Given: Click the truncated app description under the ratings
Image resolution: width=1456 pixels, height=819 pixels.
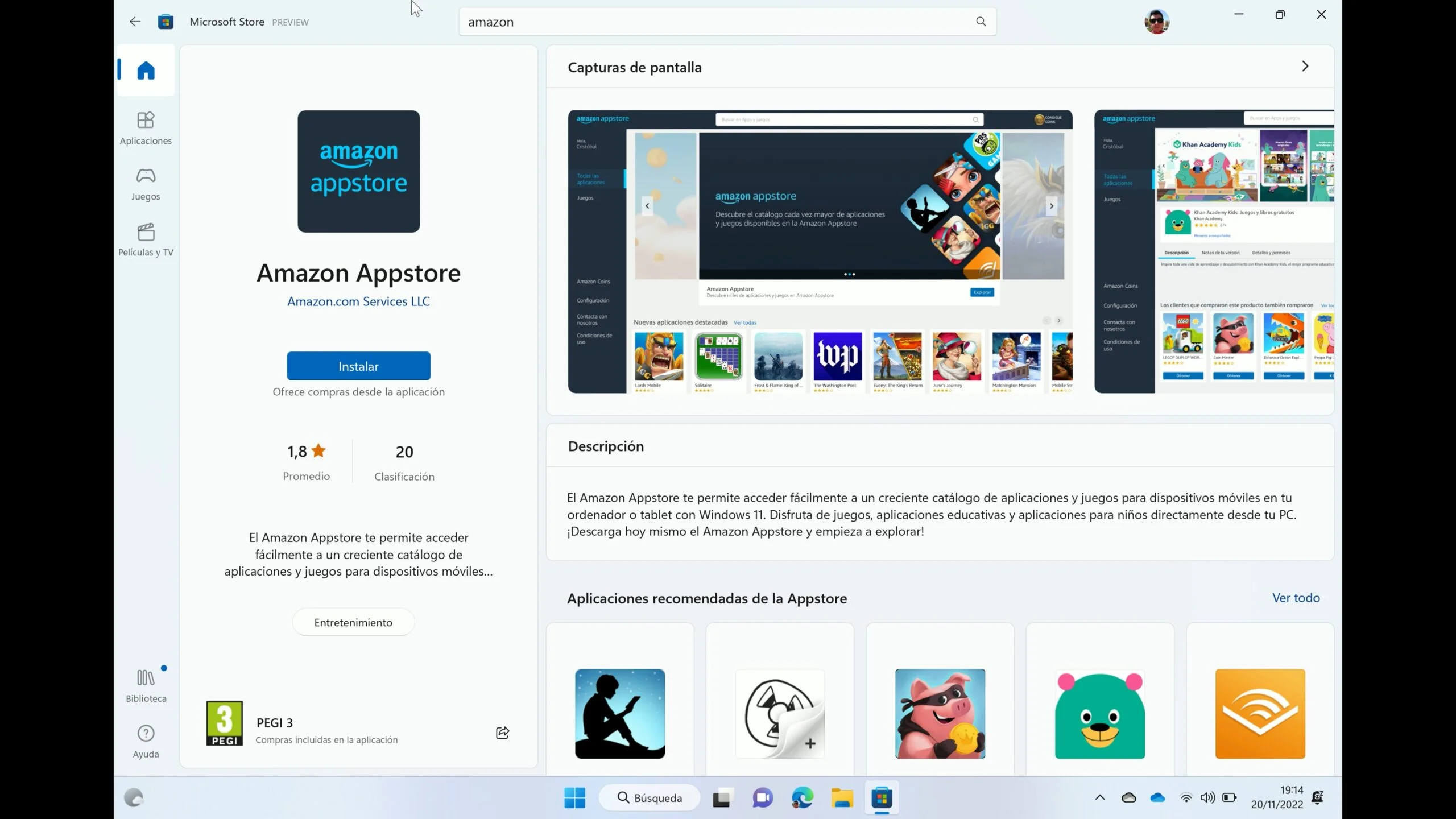Looking at the screenshot, I should point(358,555).
